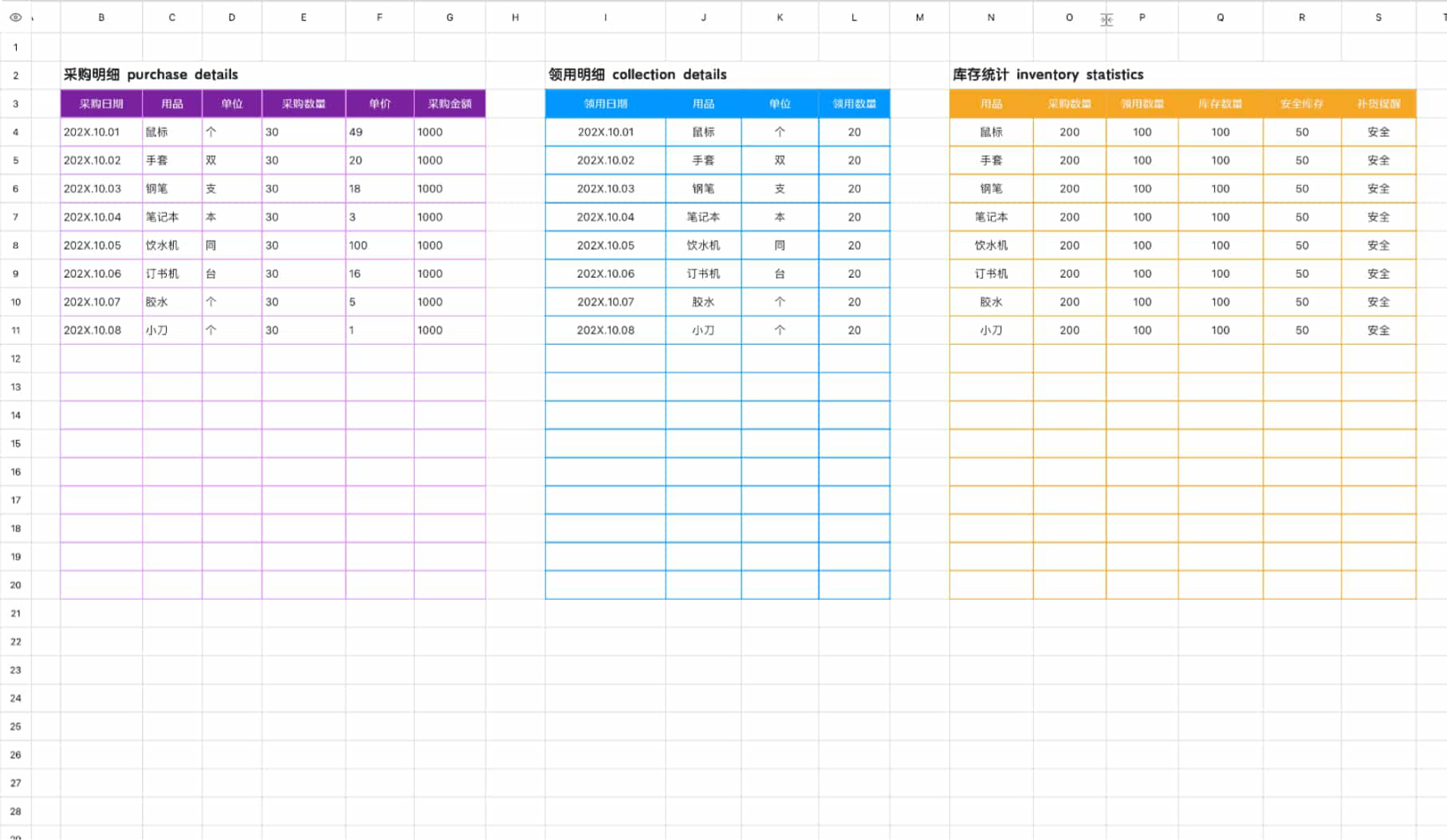Click the orange 库存数量 header cell
Viewport: 1447px width, 840px height.
click(1220, 103)
